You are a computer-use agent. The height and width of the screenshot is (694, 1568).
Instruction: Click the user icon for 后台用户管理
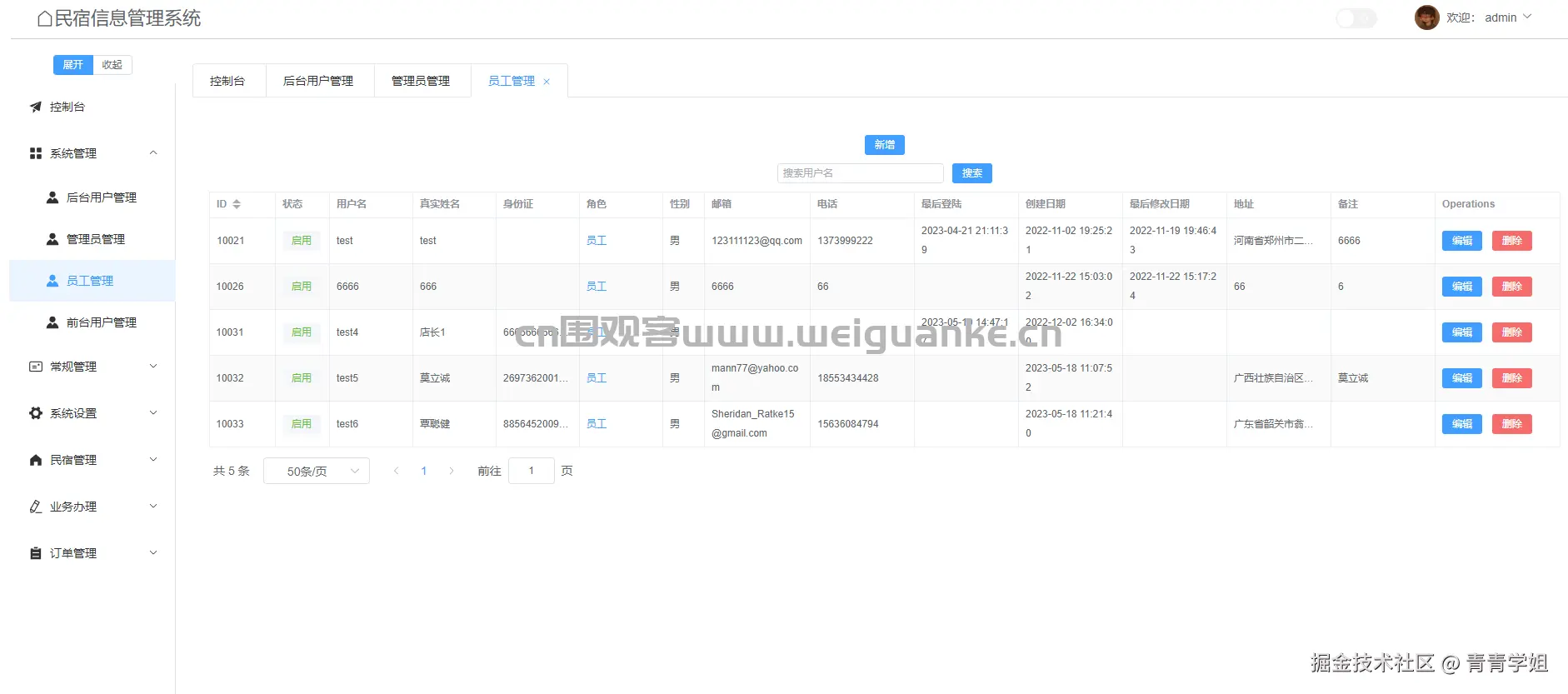coord(52,197)
